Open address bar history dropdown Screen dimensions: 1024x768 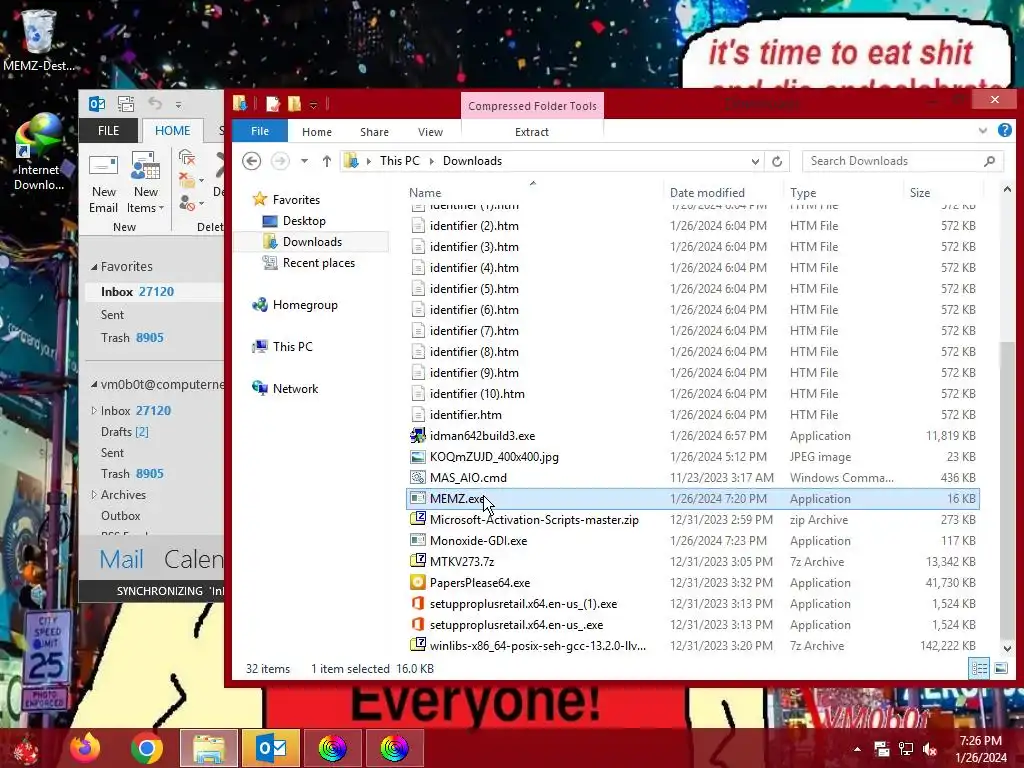pyautogui.click(x=755, y=161)
